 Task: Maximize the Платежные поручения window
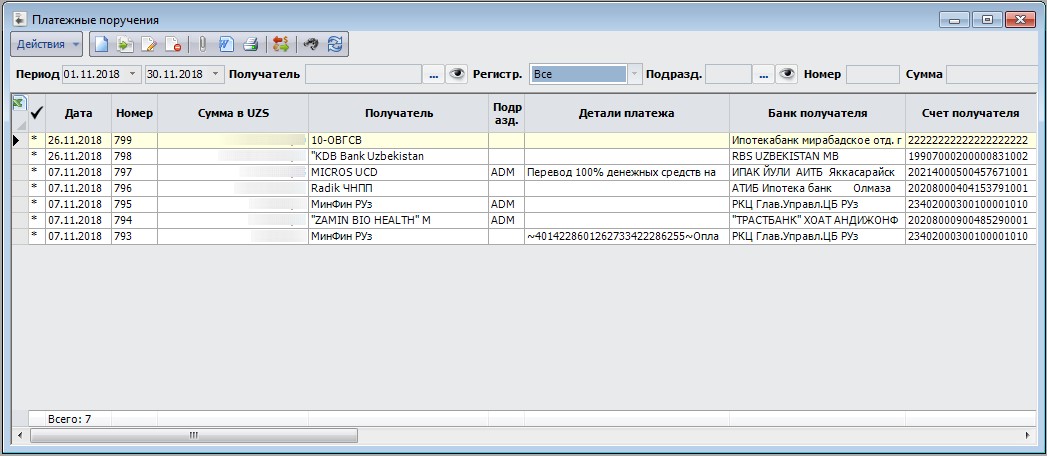click(x=988, y=20)
